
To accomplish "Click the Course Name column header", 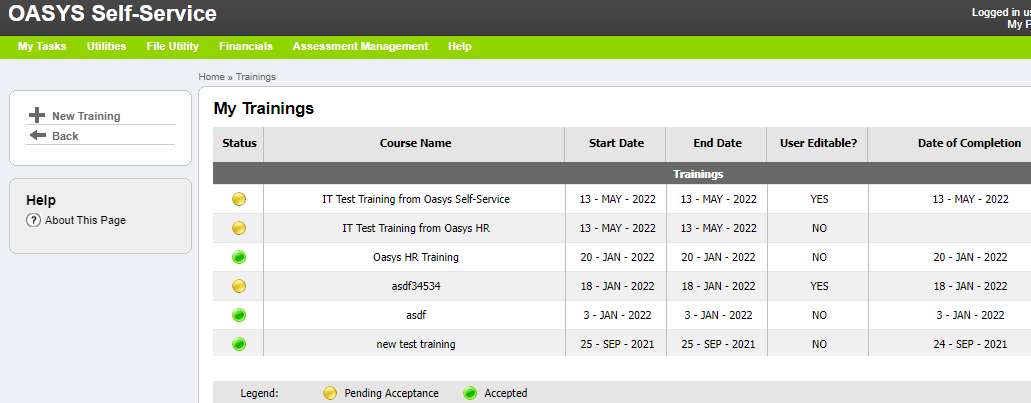I will click(x=416, y=143).
